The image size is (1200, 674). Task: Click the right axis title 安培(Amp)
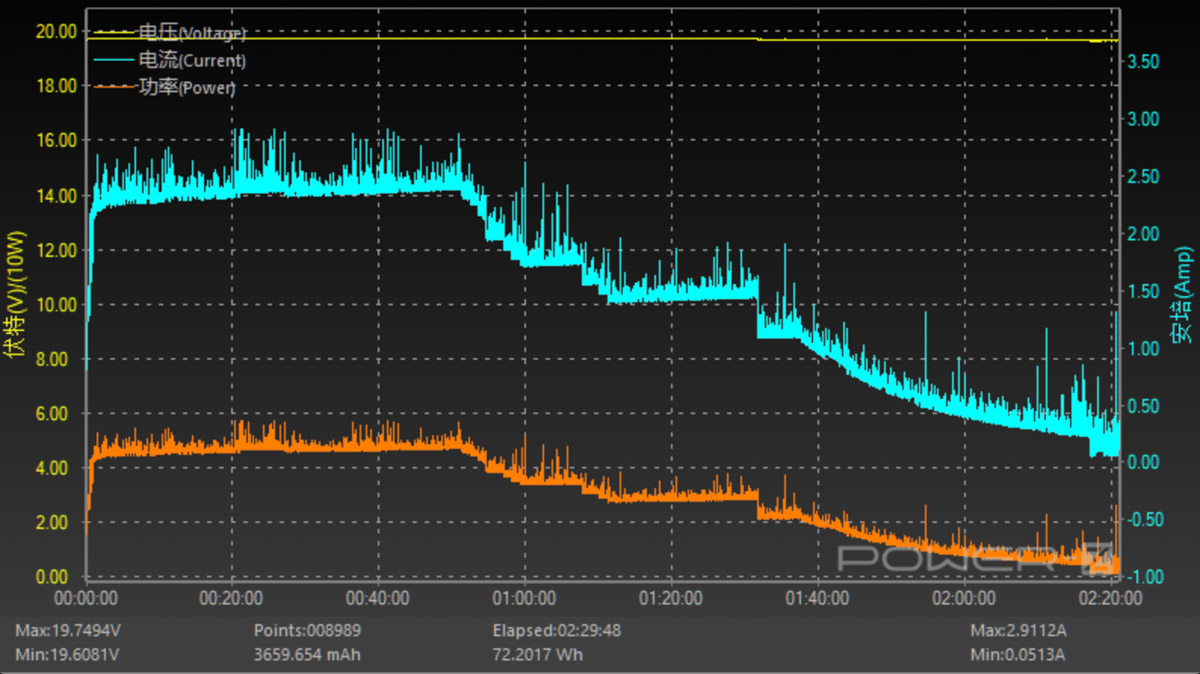[1183, 295]
